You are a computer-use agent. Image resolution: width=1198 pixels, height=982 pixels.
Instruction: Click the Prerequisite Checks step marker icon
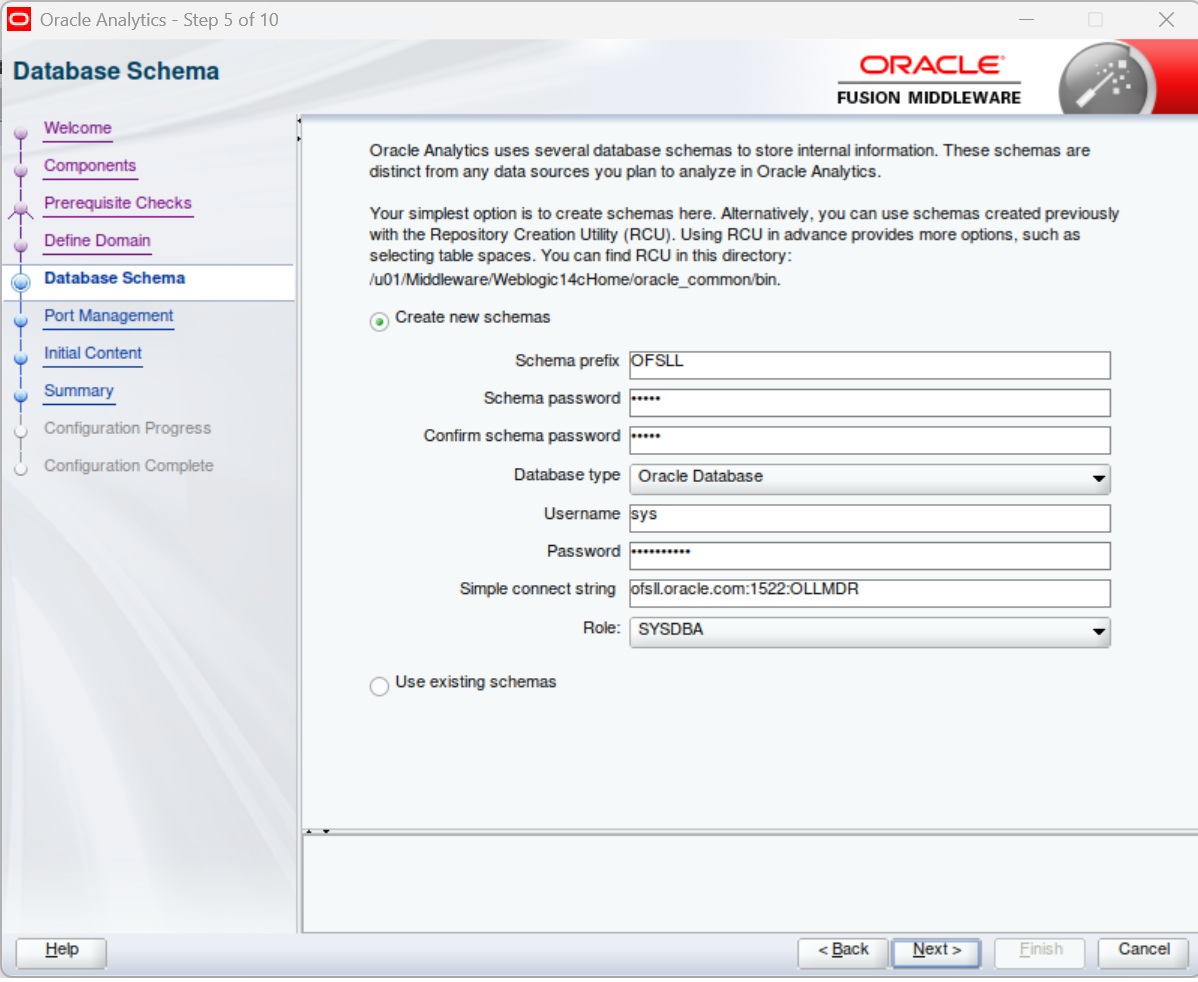point(21,209)
